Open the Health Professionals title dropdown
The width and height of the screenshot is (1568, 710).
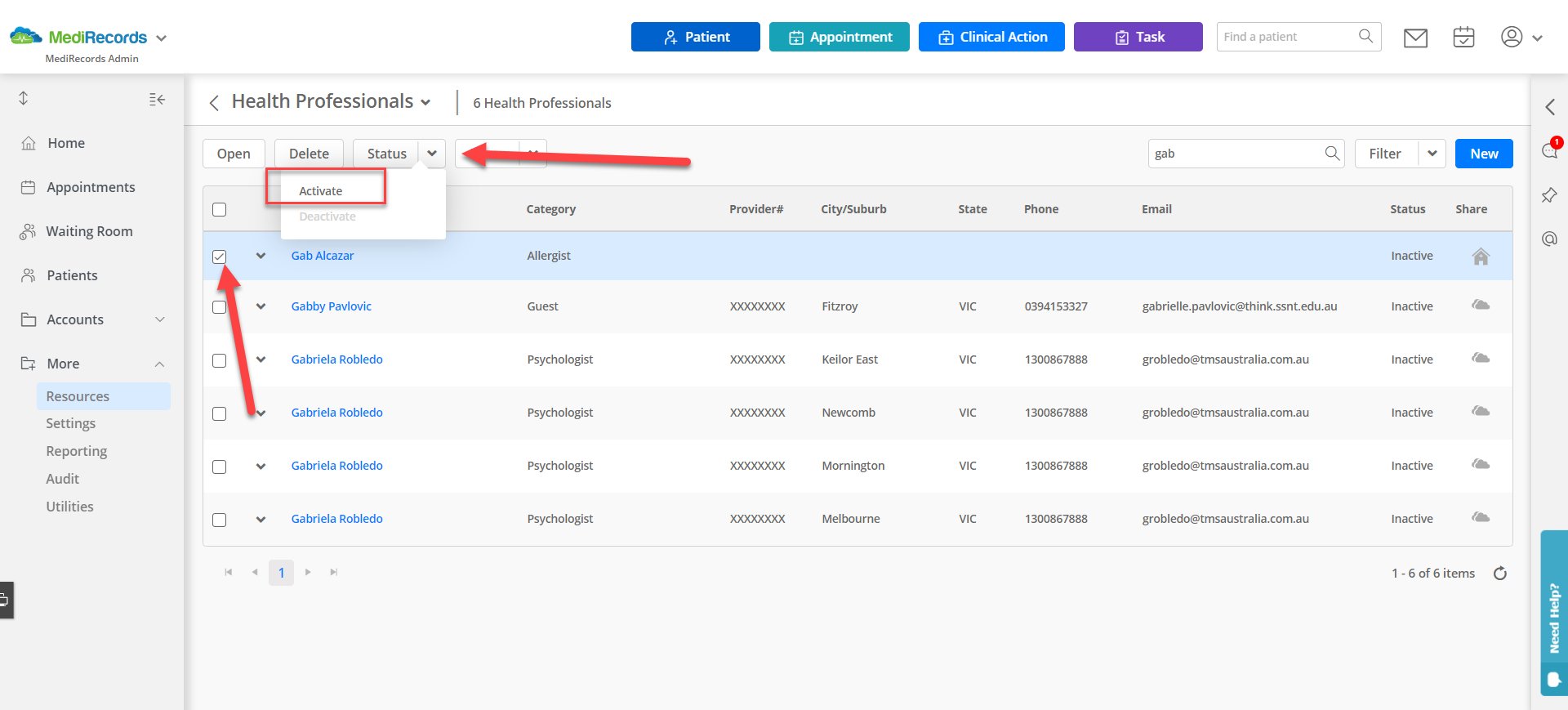(x=425, y=102)
